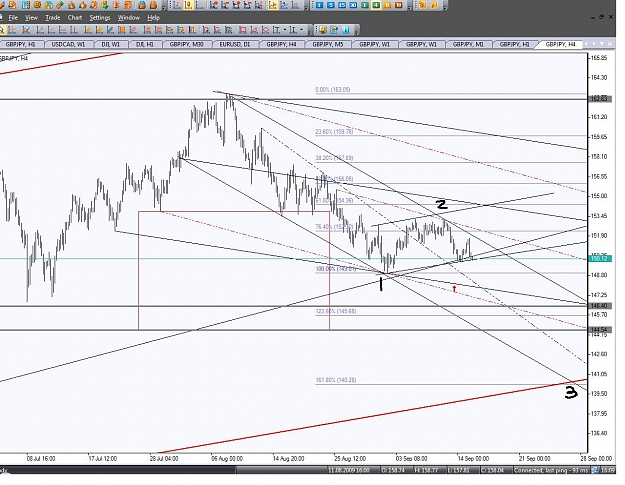This screenshot has width=625, height=485.
Task: Switch chart to M5 timeframe button
Action: point(331,5)
